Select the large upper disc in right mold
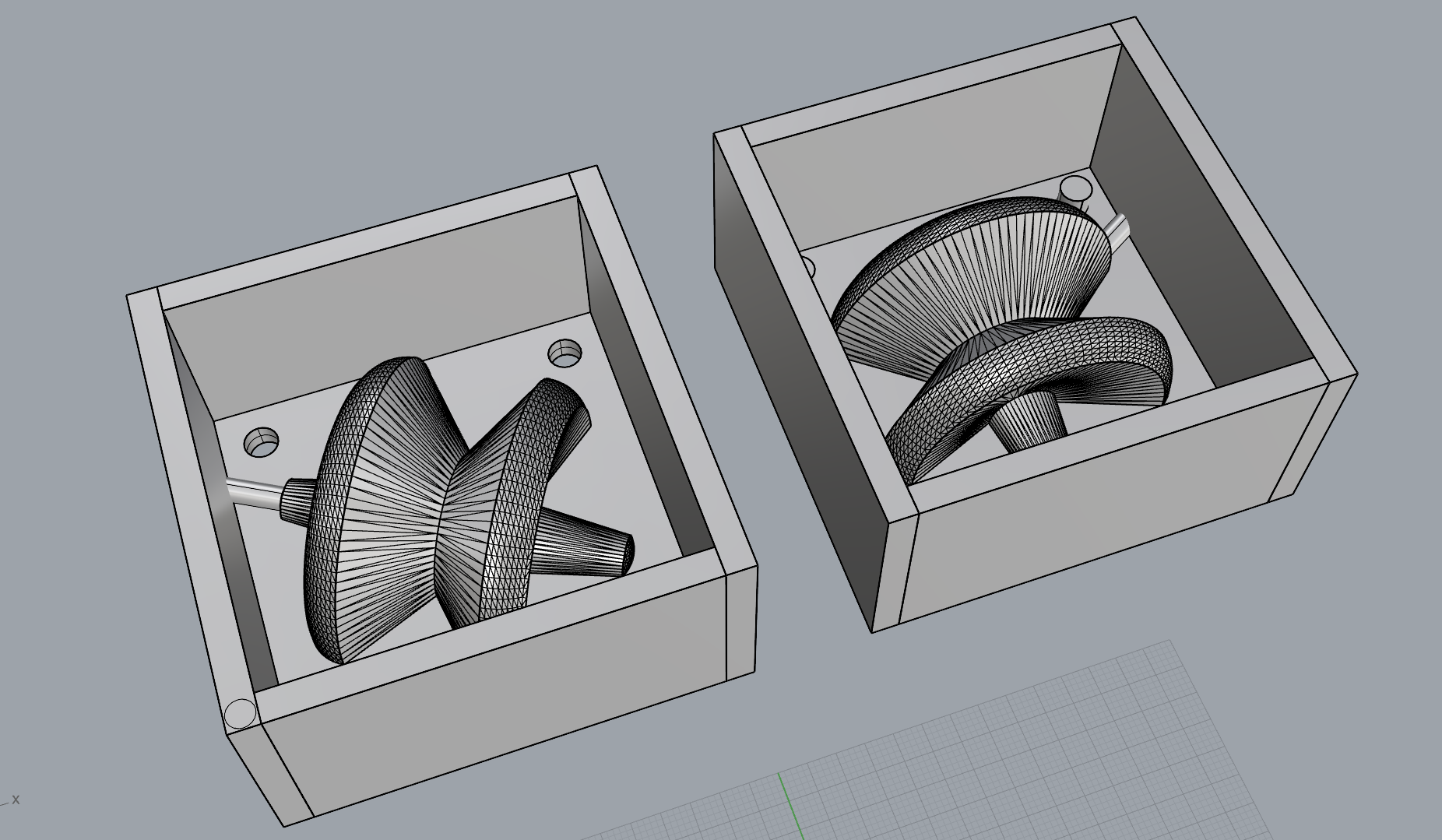The height and width of the screenshot is (840, 1442). point(973,272)
